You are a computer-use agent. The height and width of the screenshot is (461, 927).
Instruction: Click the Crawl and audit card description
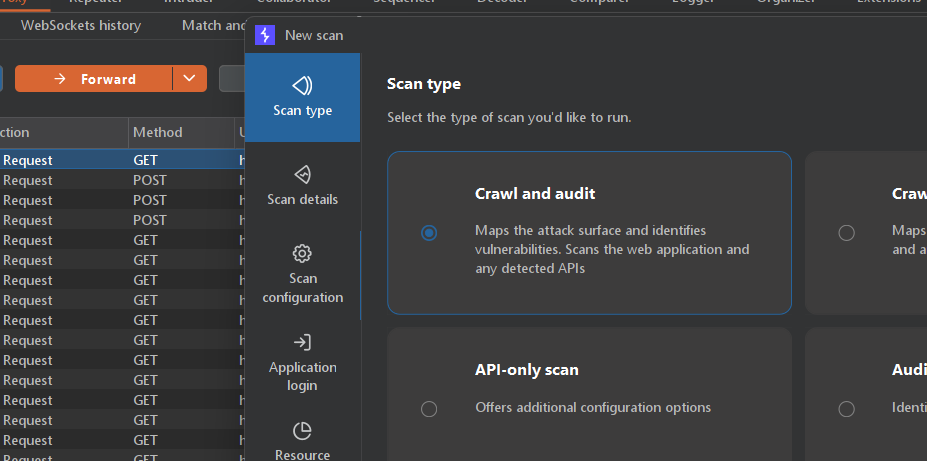point(611,249)
